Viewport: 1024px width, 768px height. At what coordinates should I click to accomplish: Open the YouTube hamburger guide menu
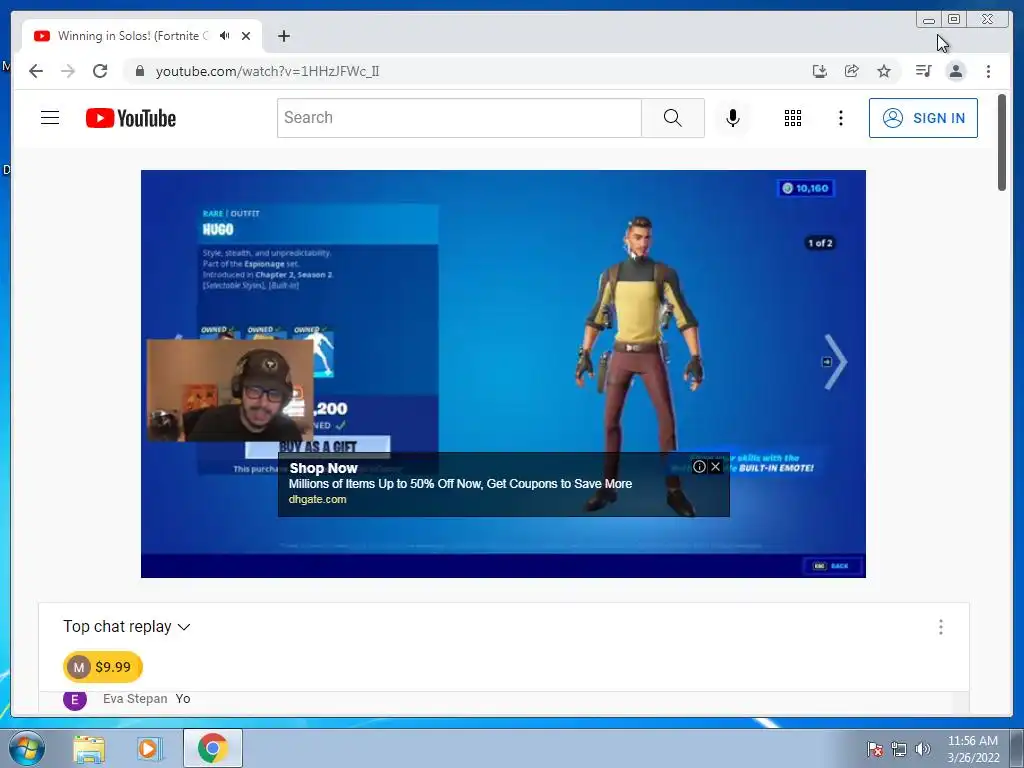pyautogui.click(x=50, y=118)
